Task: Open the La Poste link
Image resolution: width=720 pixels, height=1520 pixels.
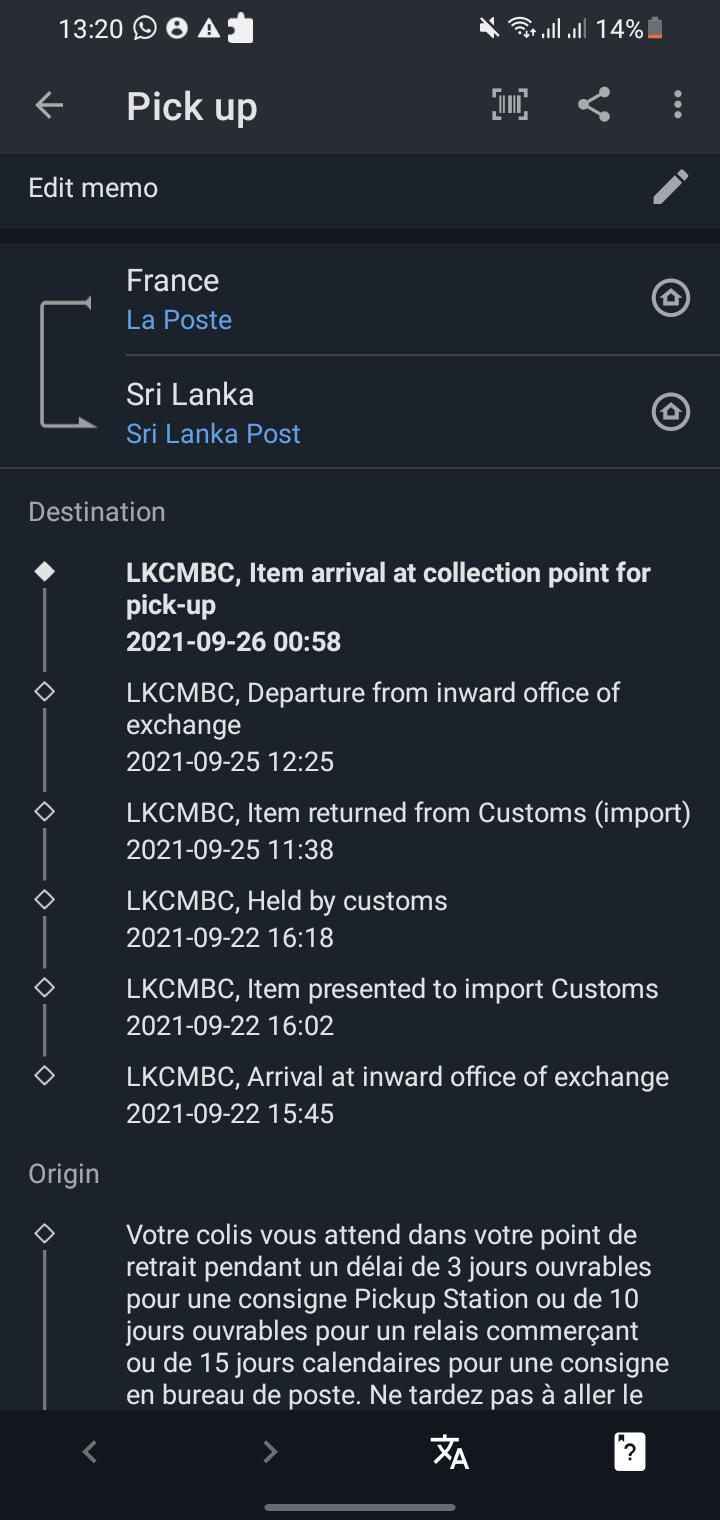Action: pyautogui.click(x=179, y=320)
